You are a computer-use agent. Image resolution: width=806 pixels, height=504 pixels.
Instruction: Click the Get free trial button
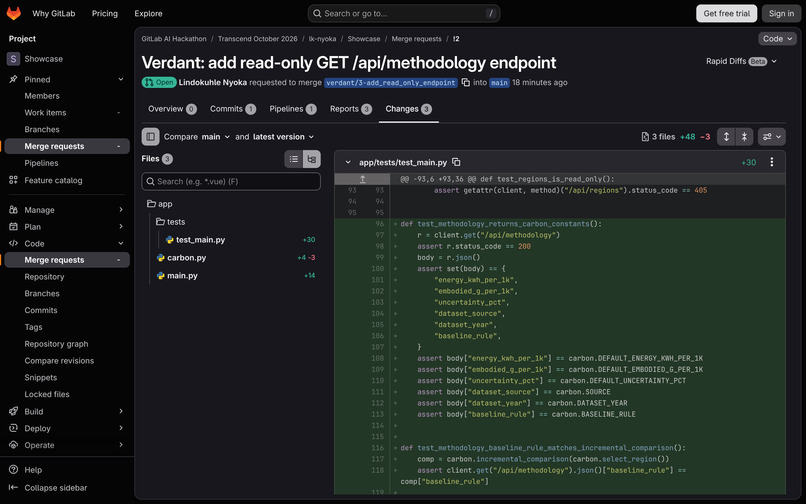(x=726, y=13)
